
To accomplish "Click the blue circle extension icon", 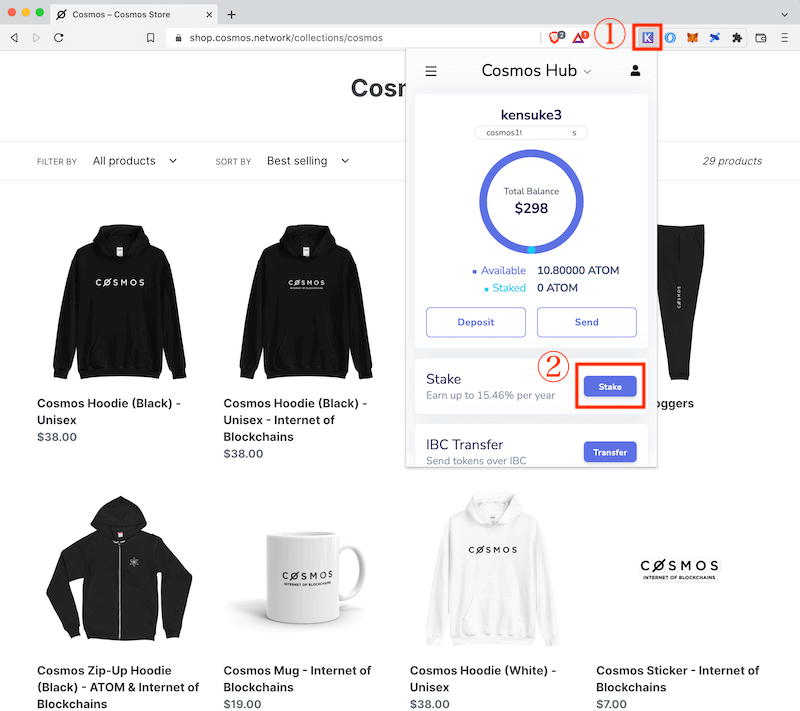I will 670,38.
